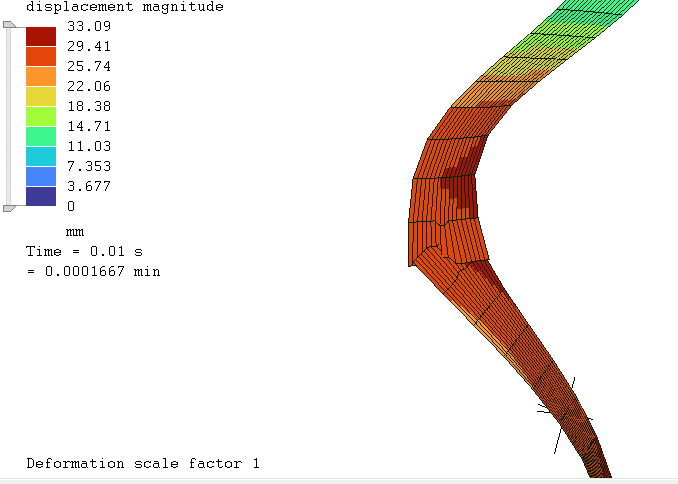Select the dark blue legend swatch
This screenshot has width=678, height=484.
point(41,196)
